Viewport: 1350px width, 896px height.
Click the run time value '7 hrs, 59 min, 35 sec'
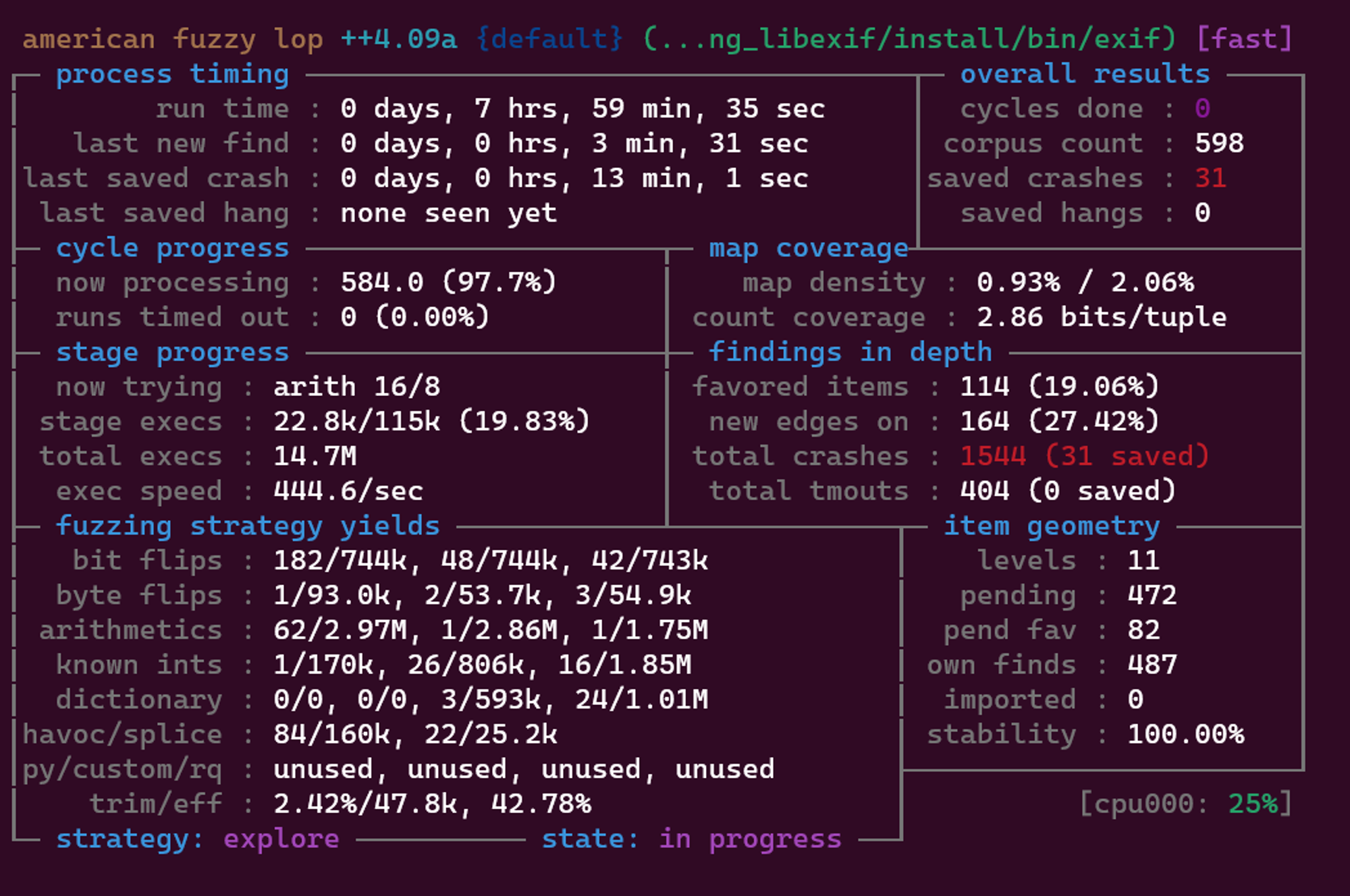point(649,109)
